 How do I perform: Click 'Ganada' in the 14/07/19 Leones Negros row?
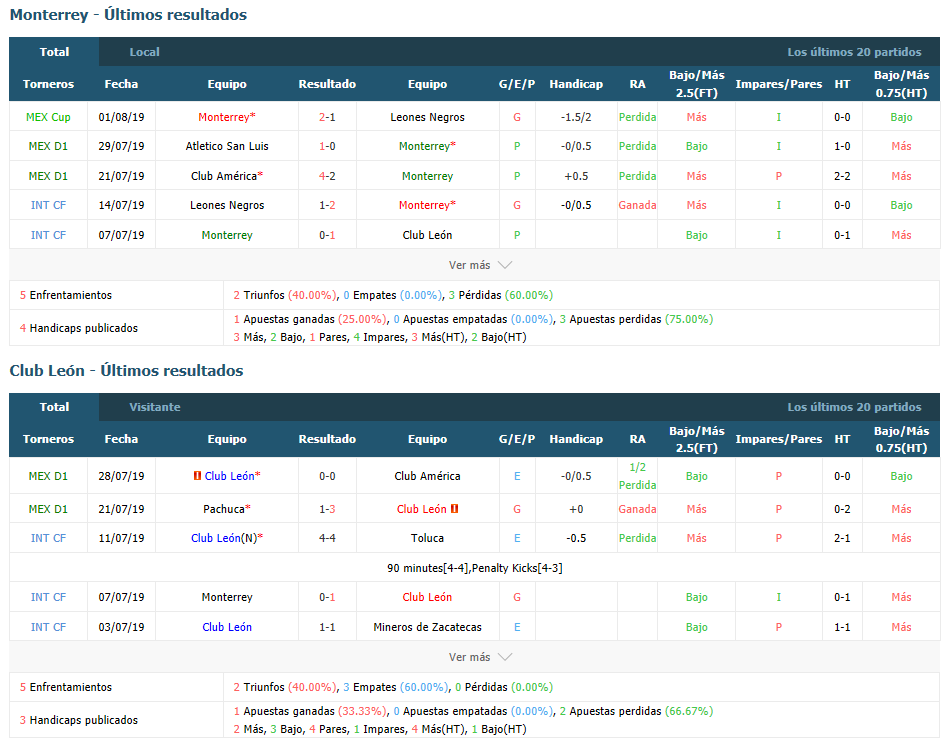click(x=637, y=205)
